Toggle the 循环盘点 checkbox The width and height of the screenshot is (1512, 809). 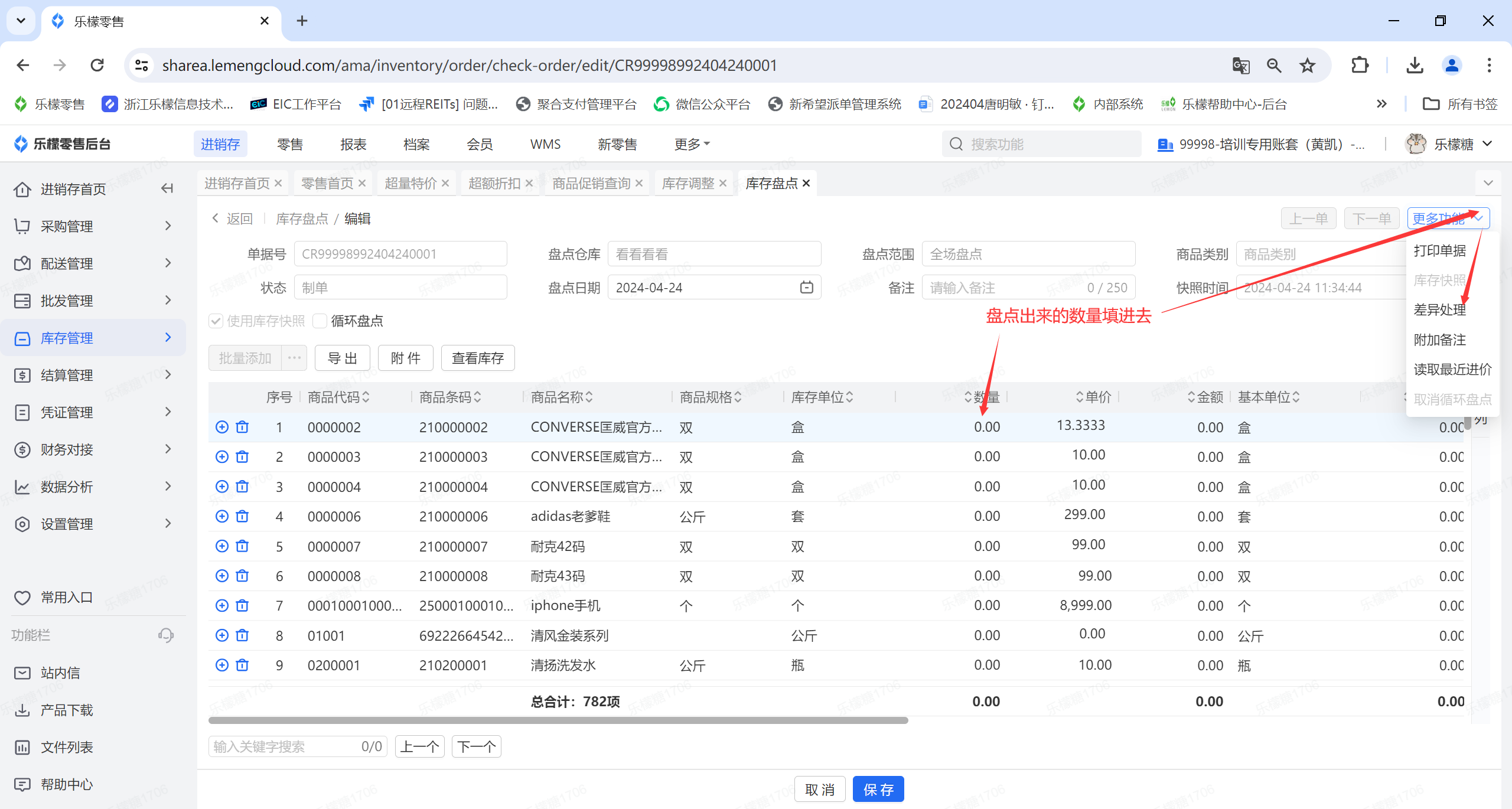point(320,321)
